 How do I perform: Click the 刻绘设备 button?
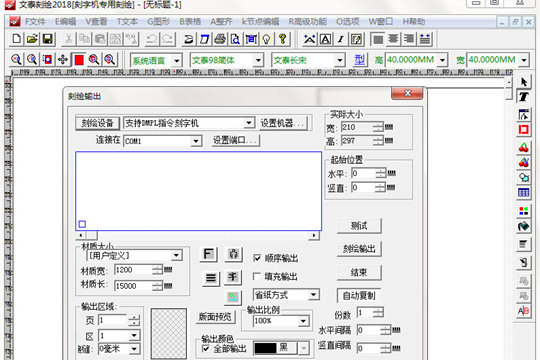[97, 123]
